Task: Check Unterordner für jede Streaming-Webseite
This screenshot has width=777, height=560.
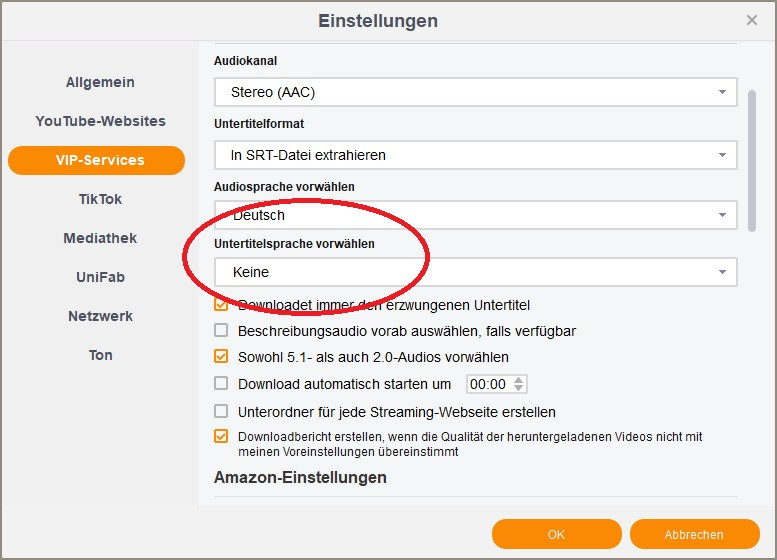Action: coord(221,412)
